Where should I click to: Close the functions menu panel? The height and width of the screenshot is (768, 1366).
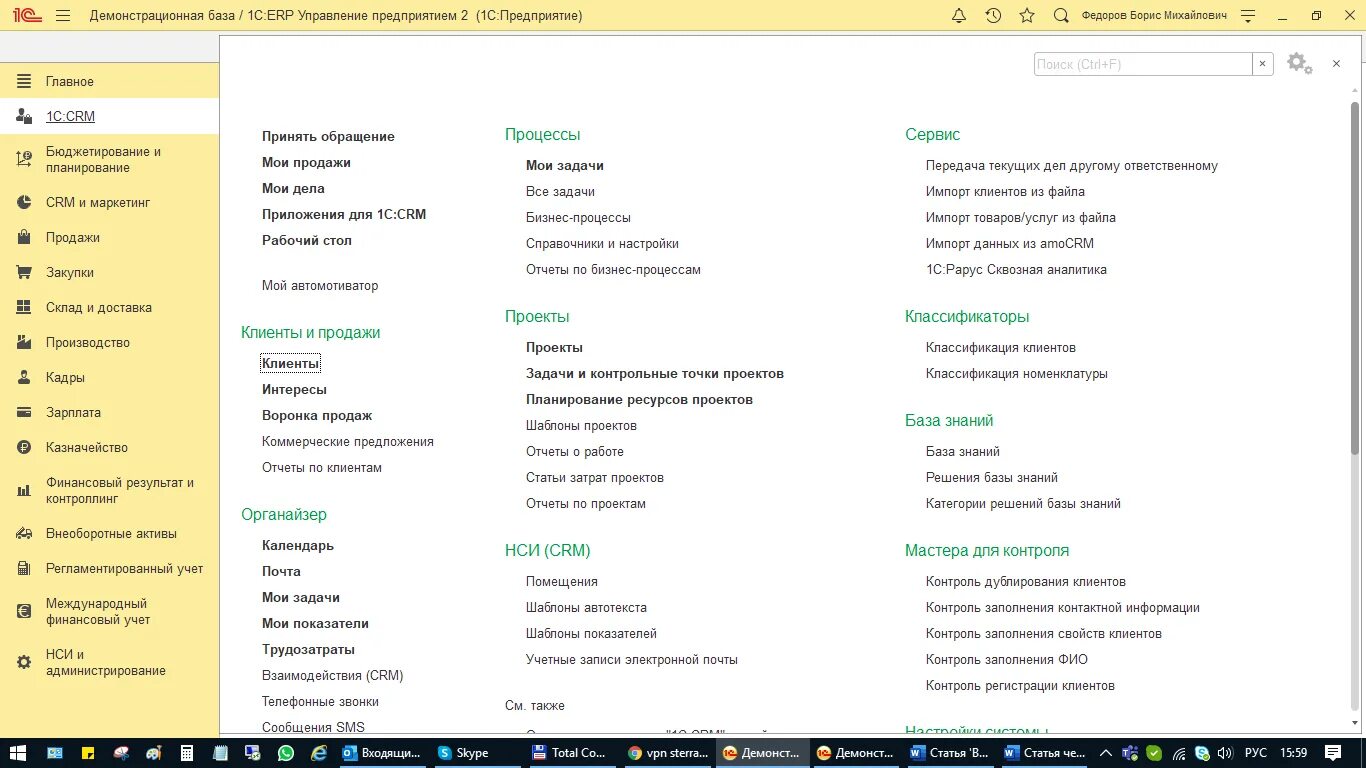(x=1336, y=64)
